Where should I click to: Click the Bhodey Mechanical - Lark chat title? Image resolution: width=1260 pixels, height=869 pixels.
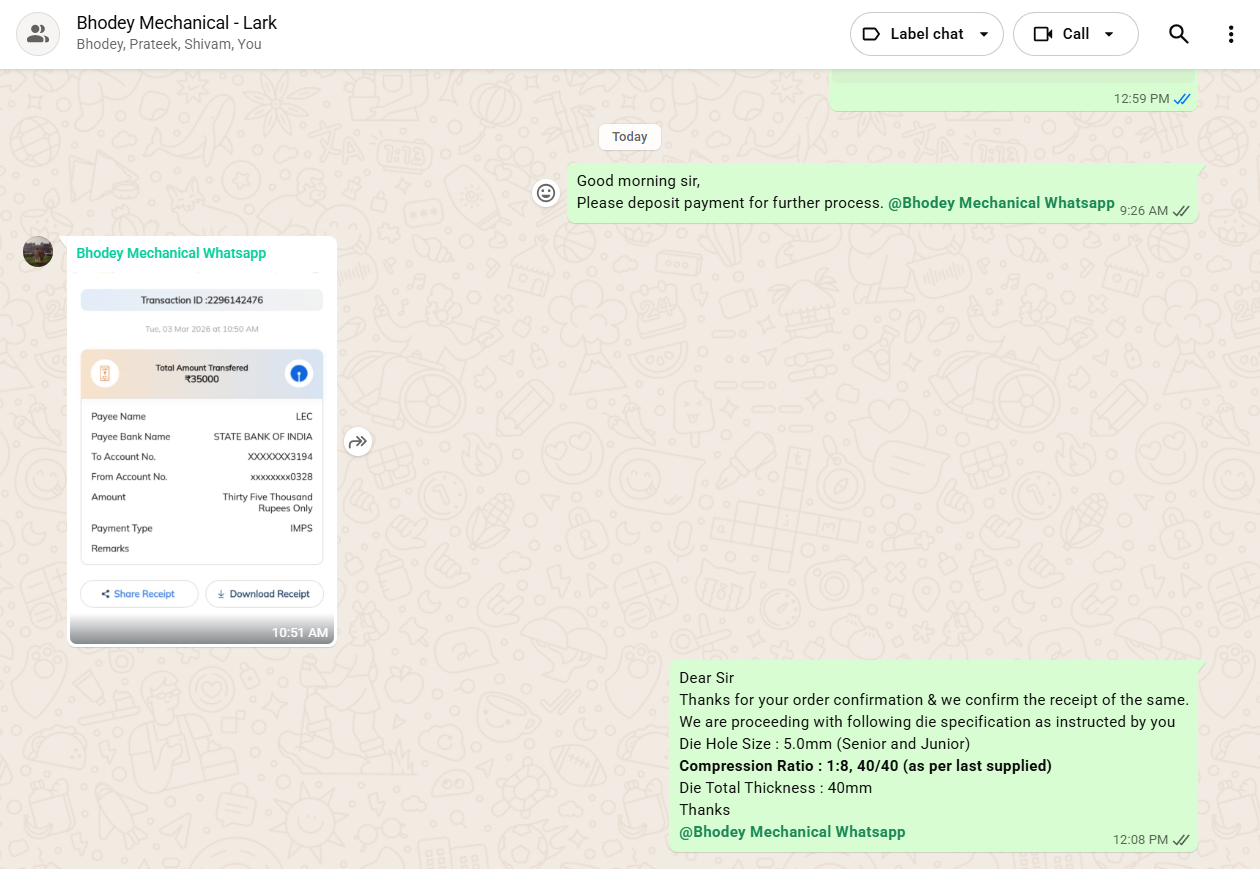pyautogui.click(x=177, y=22)
